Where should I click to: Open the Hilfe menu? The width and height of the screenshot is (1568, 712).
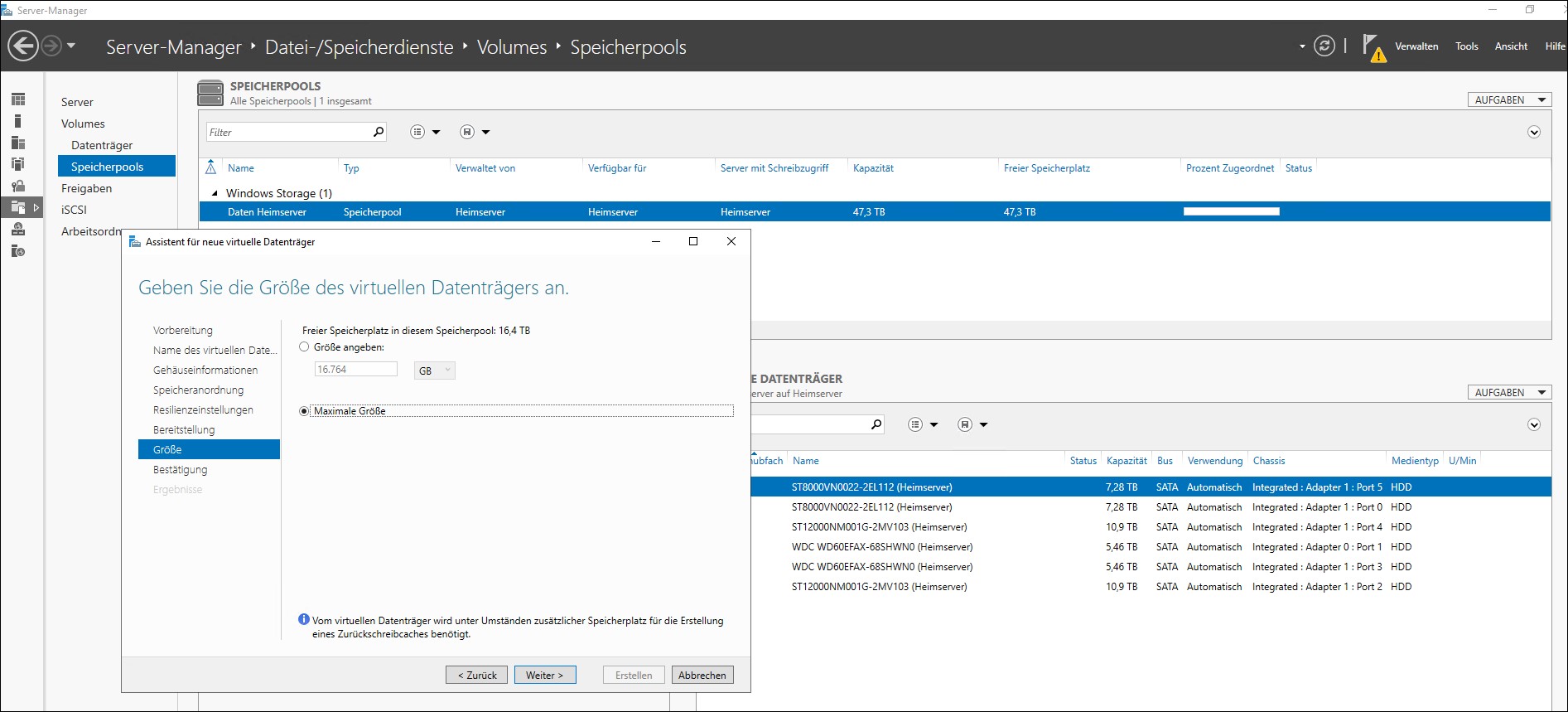coord(1555,46)
